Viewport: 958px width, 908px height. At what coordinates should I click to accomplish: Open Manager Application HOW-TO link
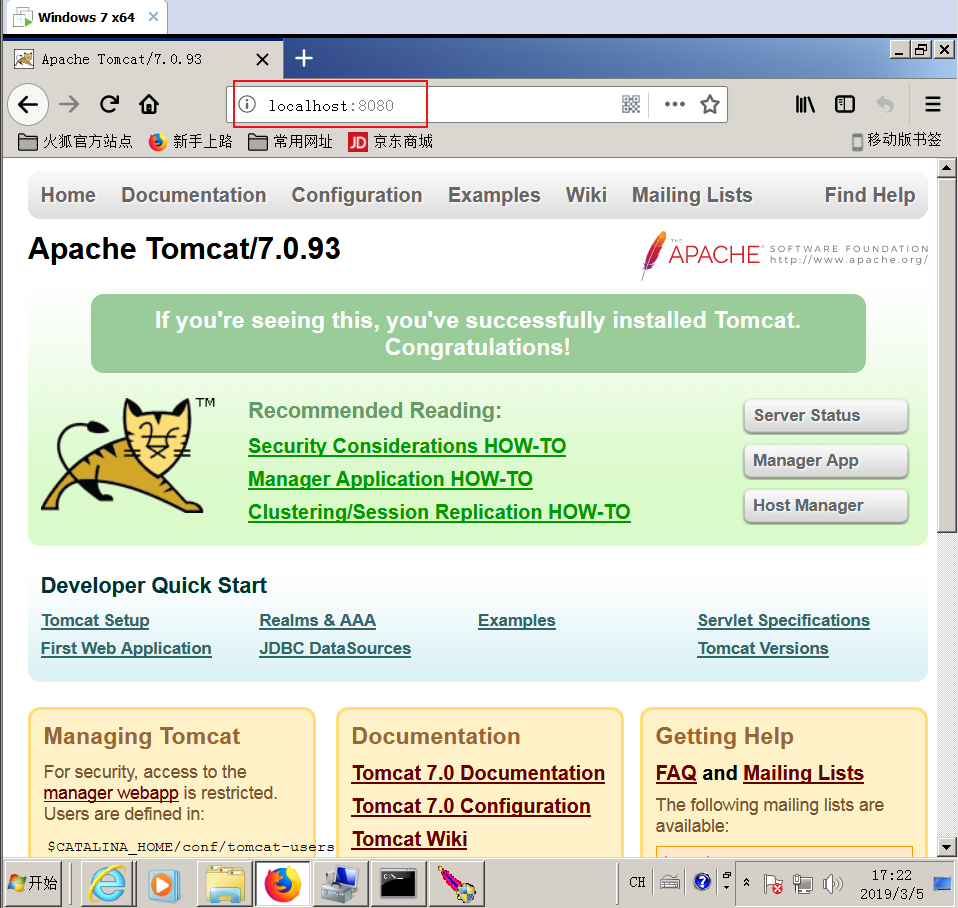[x=390, y=479]
